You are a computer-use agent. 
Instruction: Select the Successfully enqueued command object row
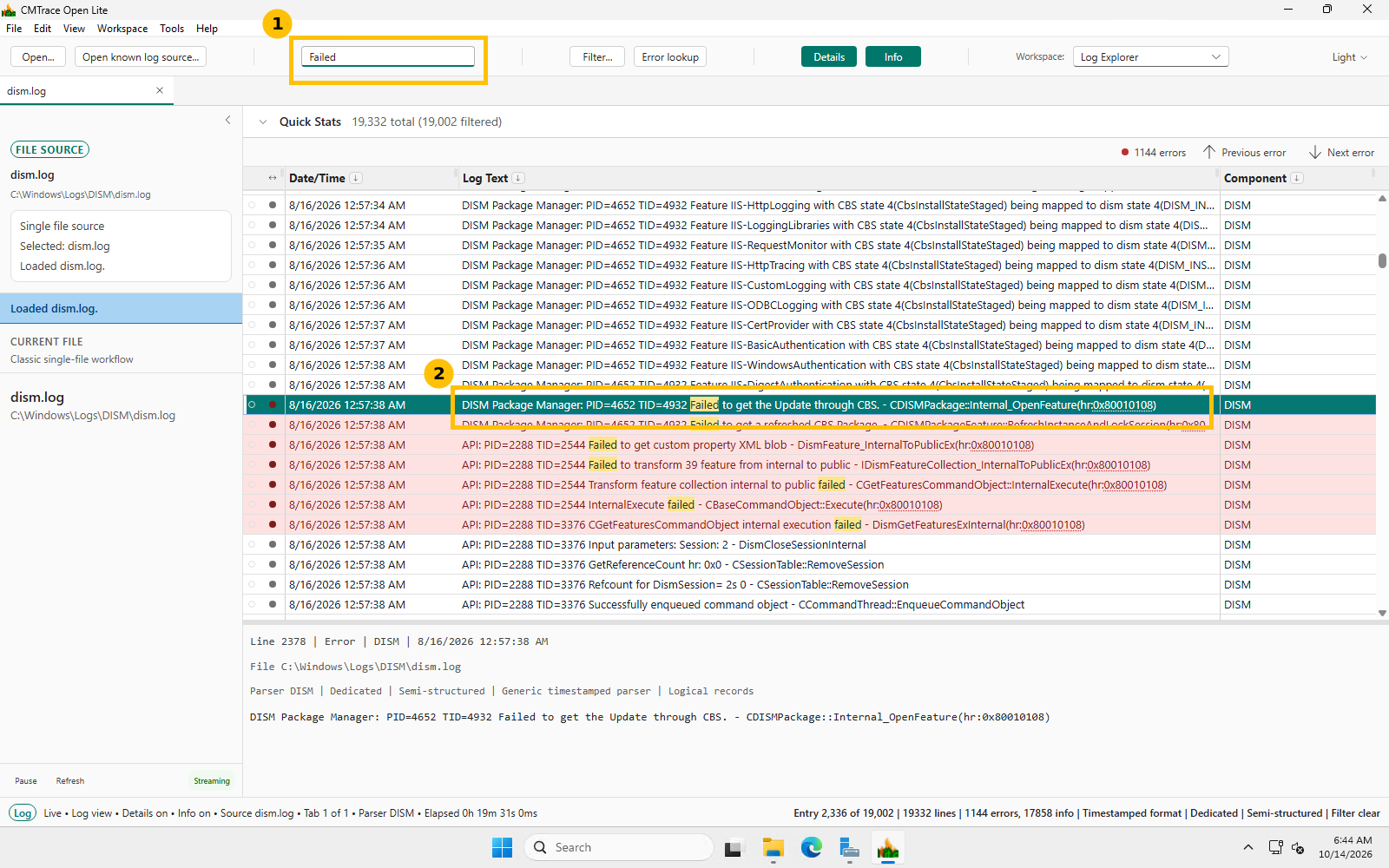809,605
